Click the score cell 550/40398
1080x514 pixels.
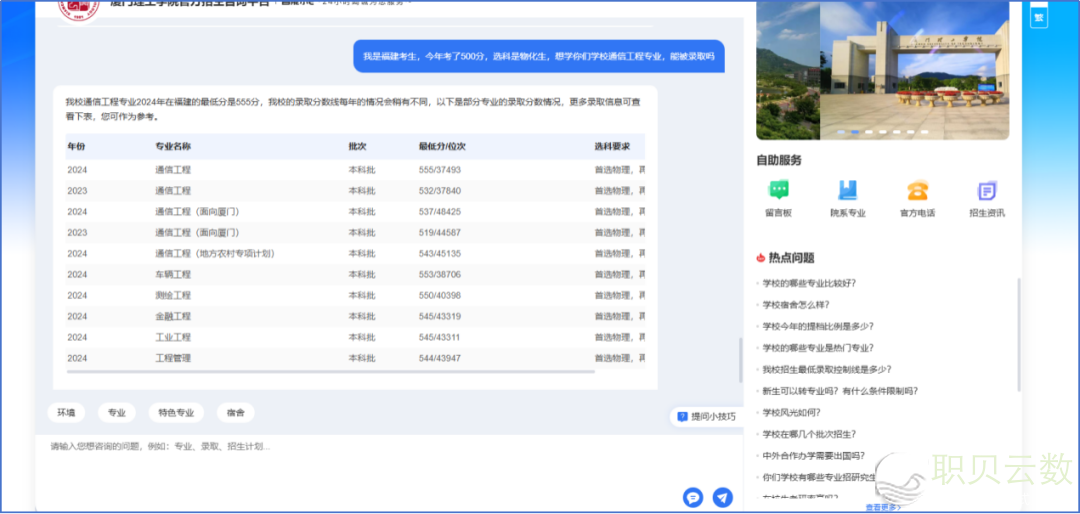point(439,296)
